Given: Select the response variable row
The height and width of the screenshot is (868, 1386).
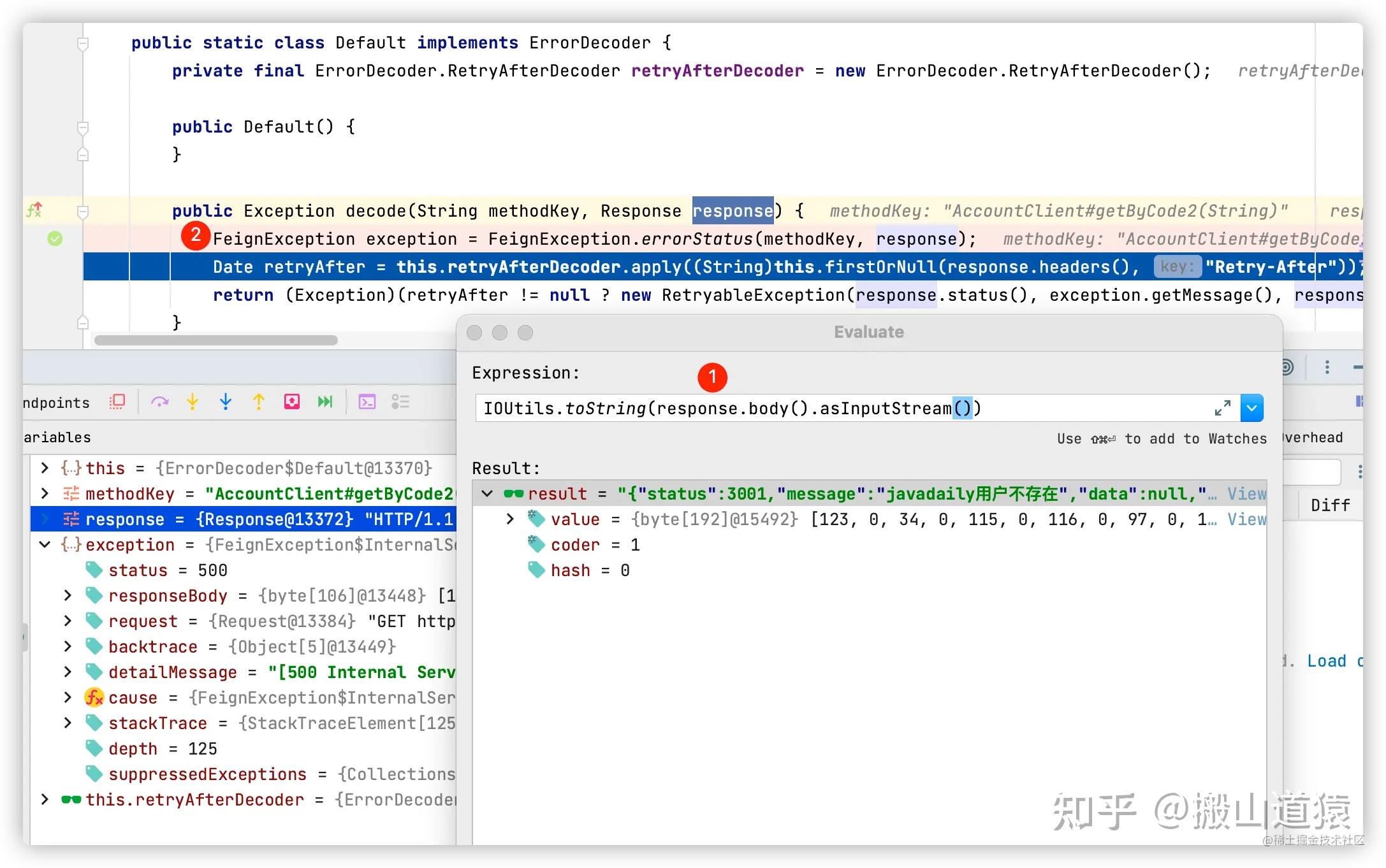Looking at the screenshot, I should point(244,519).
